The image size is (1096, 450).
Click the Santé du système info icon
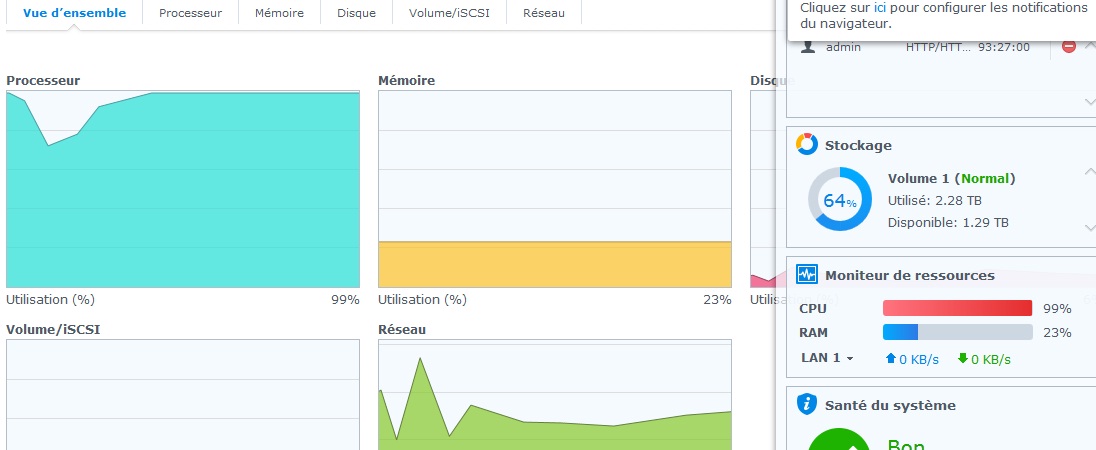point(807,405)
